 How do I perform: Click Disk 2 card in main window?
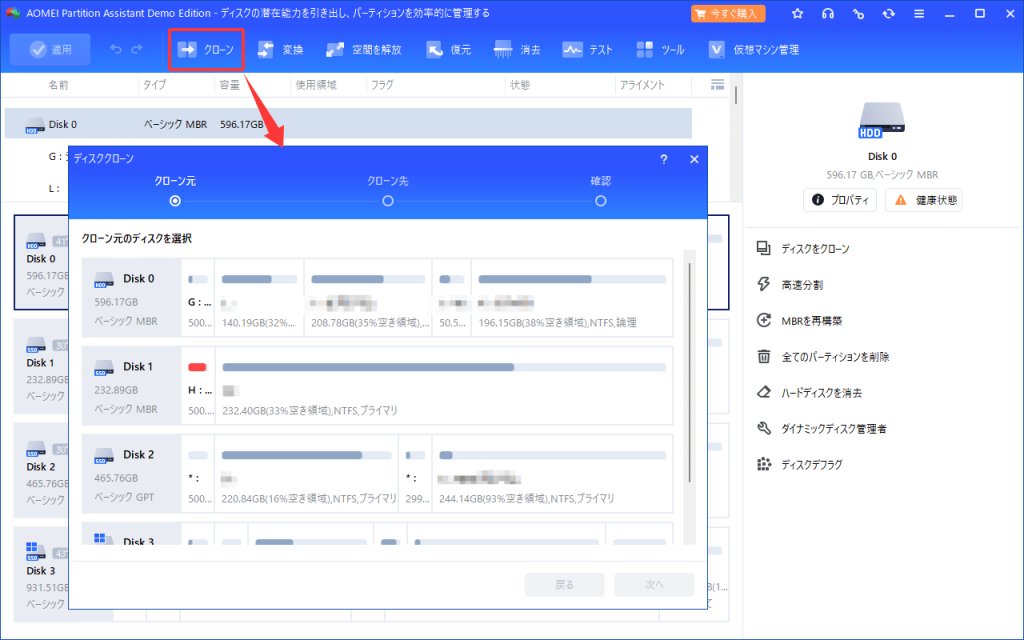pyautogui.click(x=40, y=470)
